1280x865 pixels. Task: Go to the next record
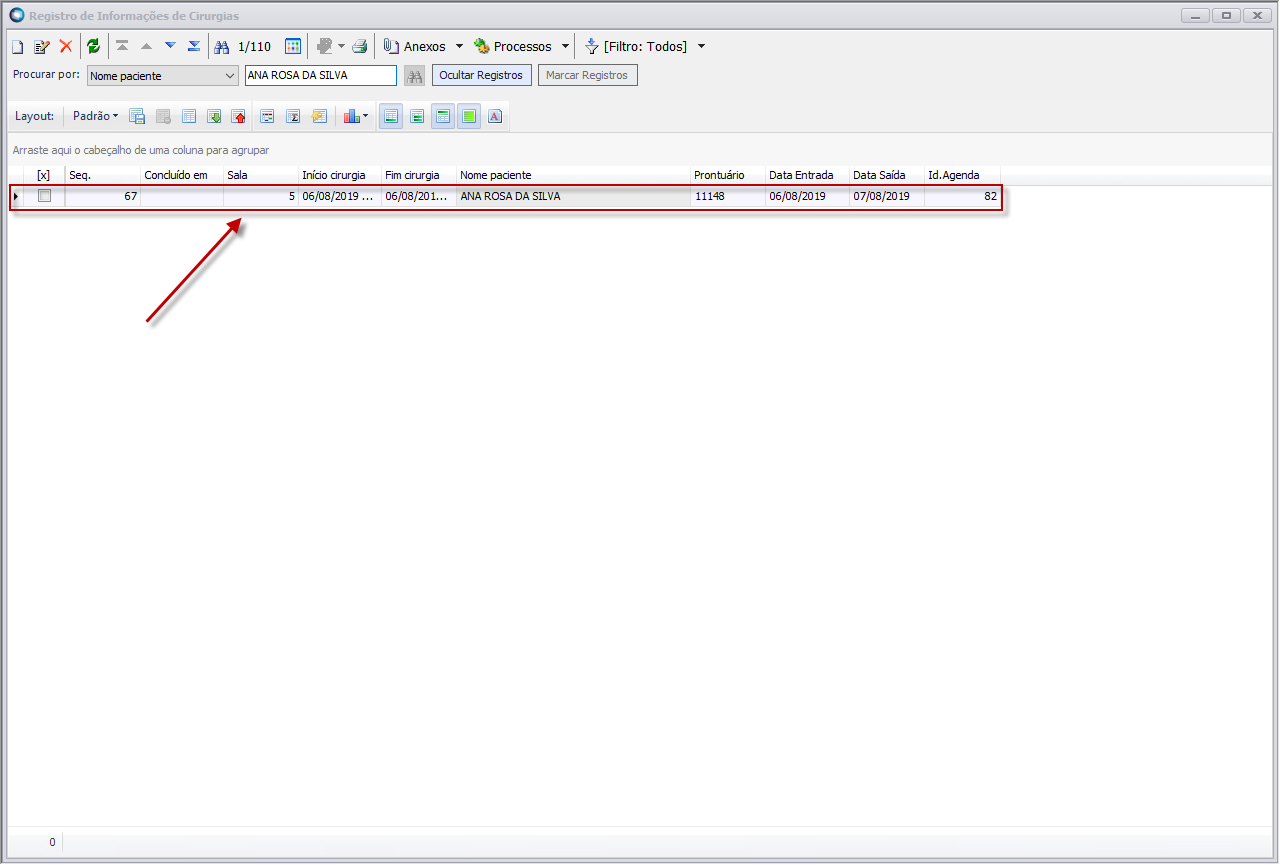pyautogui.click(x=170, y=46)
